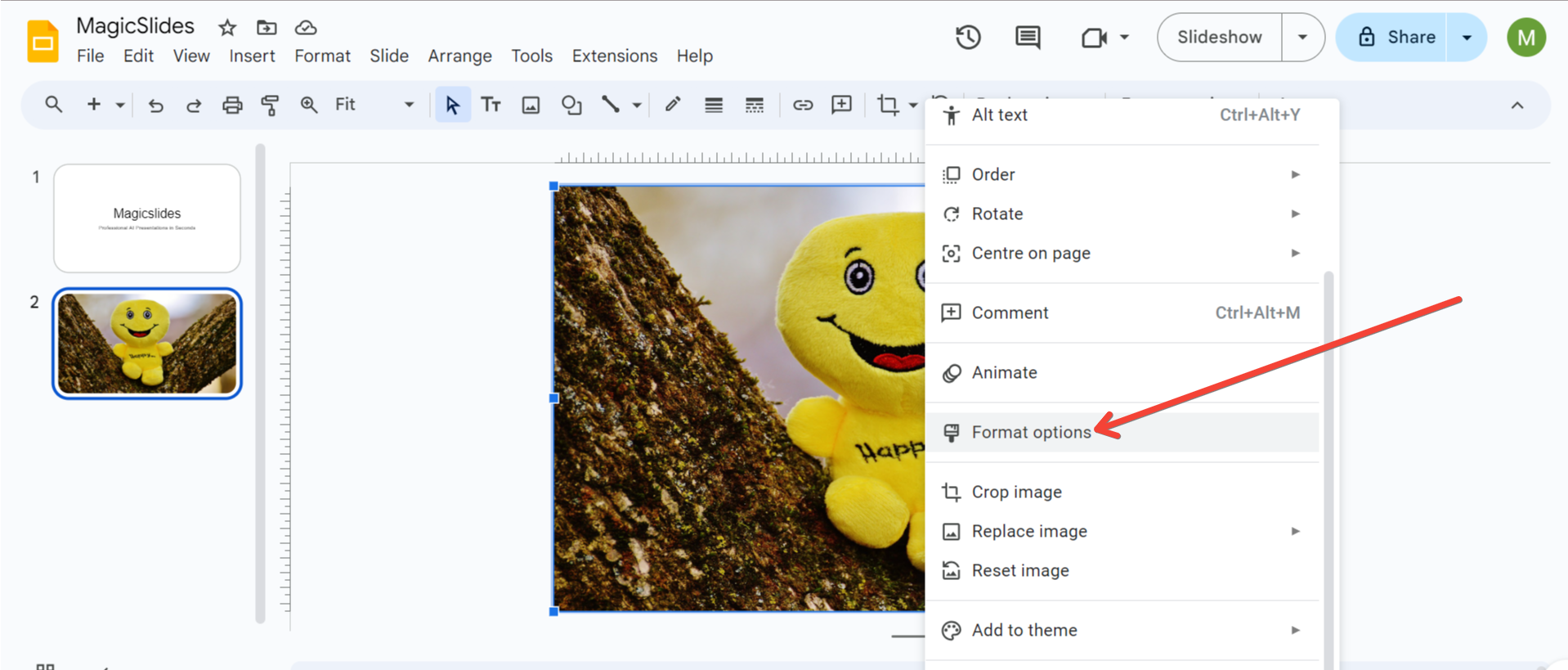The height and width of the screenshot is (670, 1568).
Task: Click the insert link icon
Action: coord(803,105)
